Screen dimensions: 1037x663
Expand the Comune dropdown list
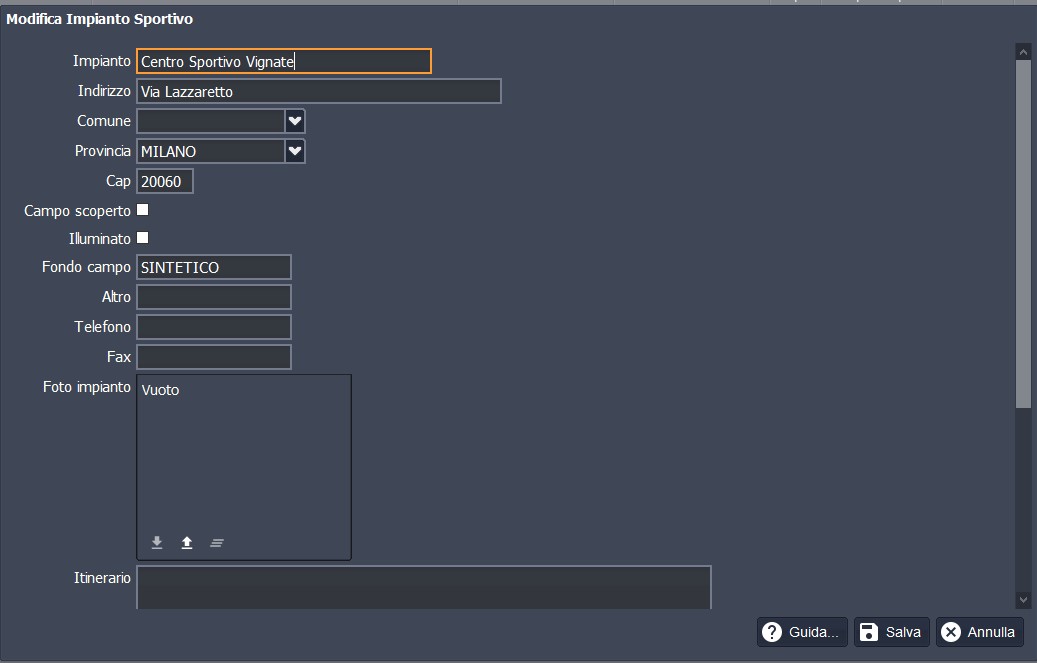tap(295, 121)
